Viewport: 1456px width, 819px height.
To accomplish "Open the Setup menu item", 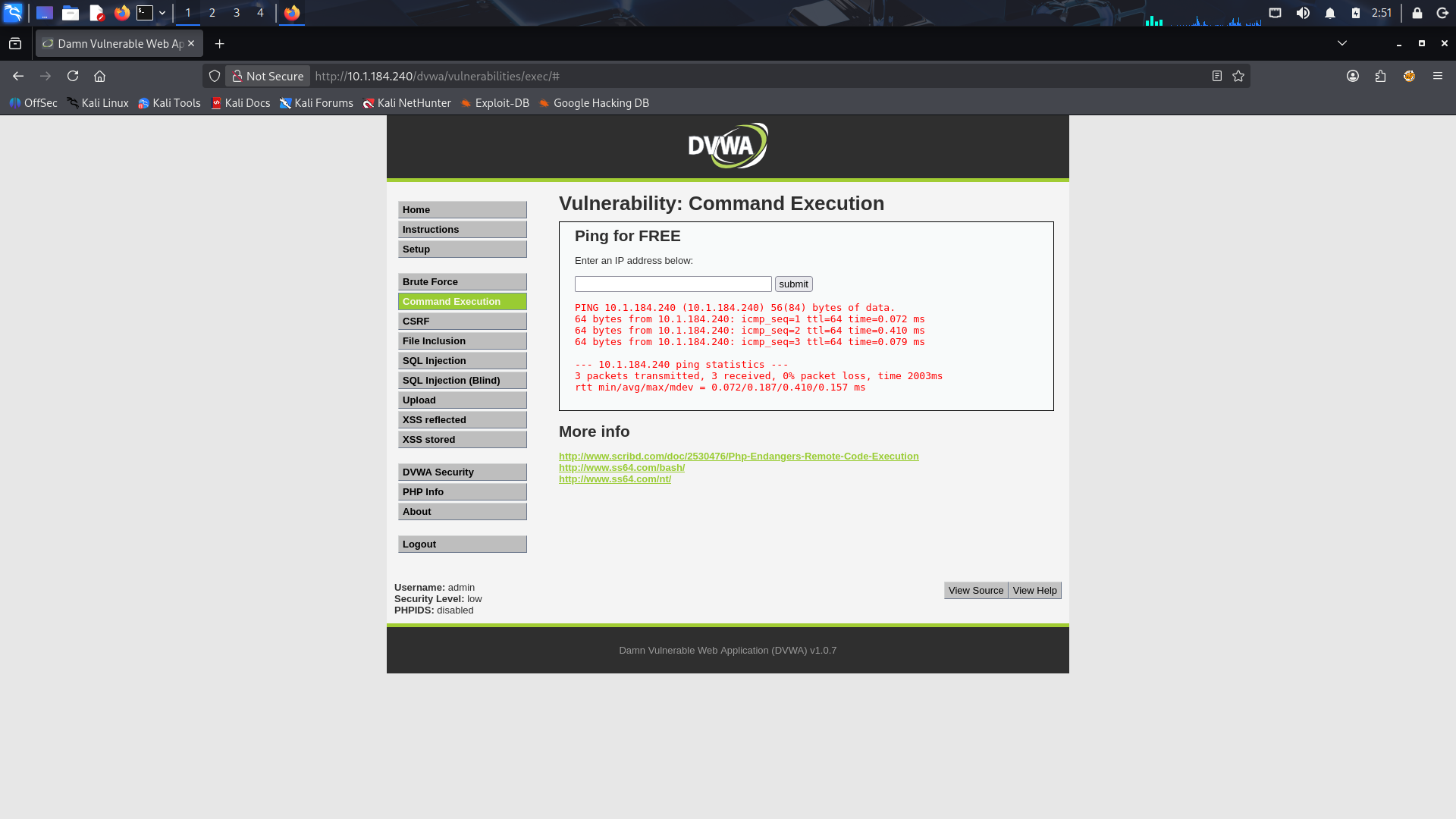I will click(463, 249).
